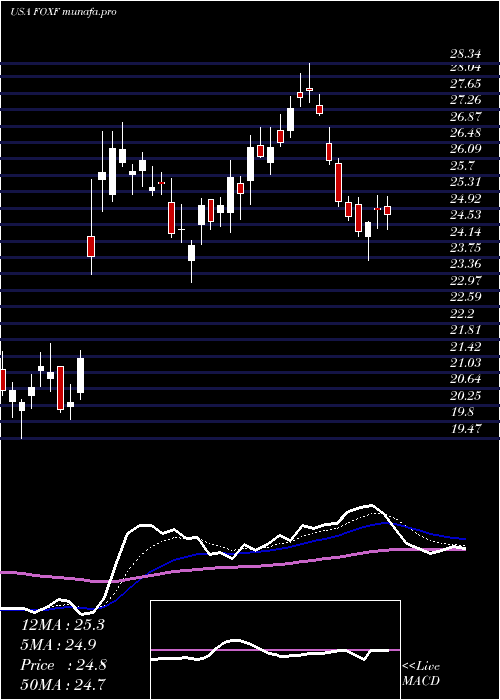Screen dimensions: 500x700
Task: Click the 'Price : 24.8' readout
Action: pyautogui.click(x=63, y=665)
